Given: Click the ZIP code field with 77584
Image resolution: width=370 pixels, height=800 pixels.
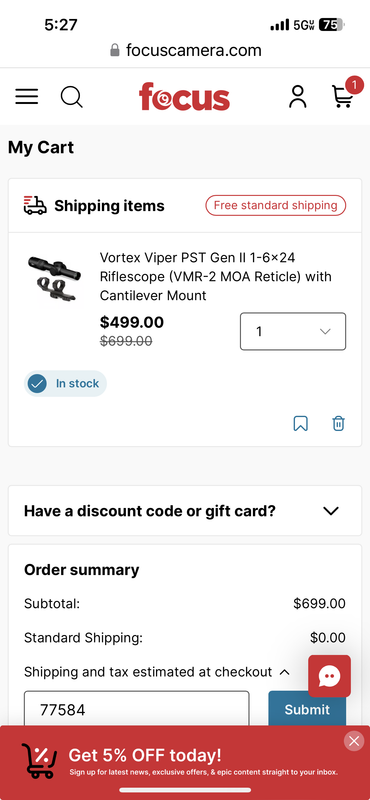Looking at the screenshot, I should (137, 709).
